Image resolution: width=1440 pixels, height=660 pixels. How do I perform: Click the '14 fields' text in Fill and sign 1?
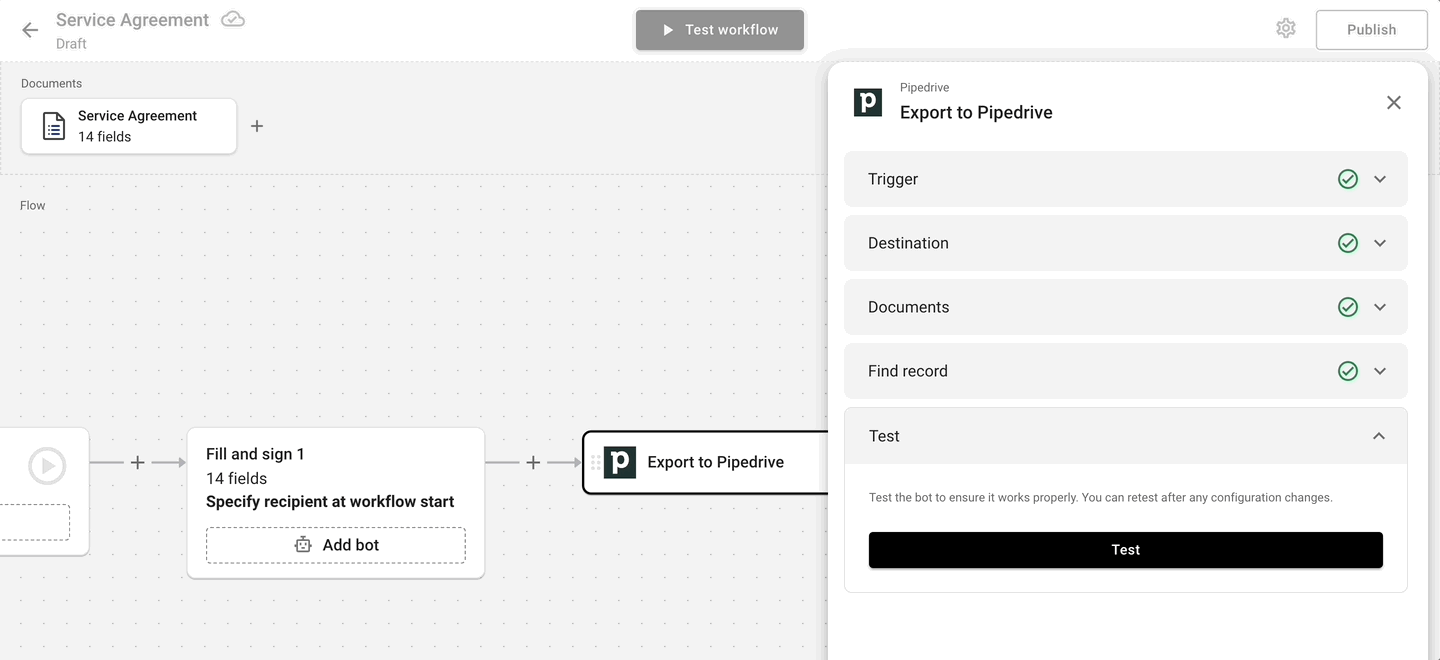tap(236, 478)
